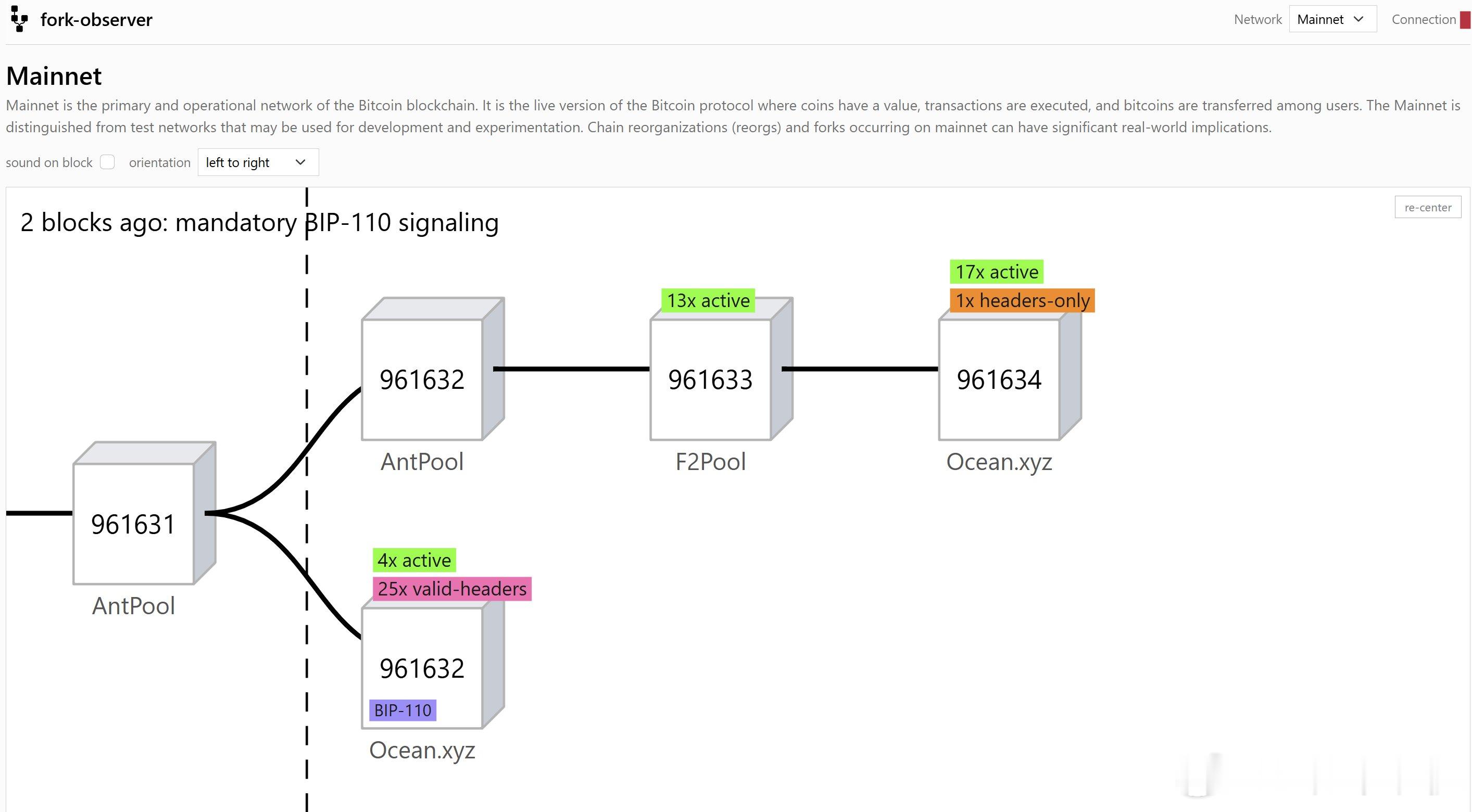Expand the Mainnet dropdown chevron arrow
Viewport: 1472px width, 812px height.
[x=1359, y=19]
